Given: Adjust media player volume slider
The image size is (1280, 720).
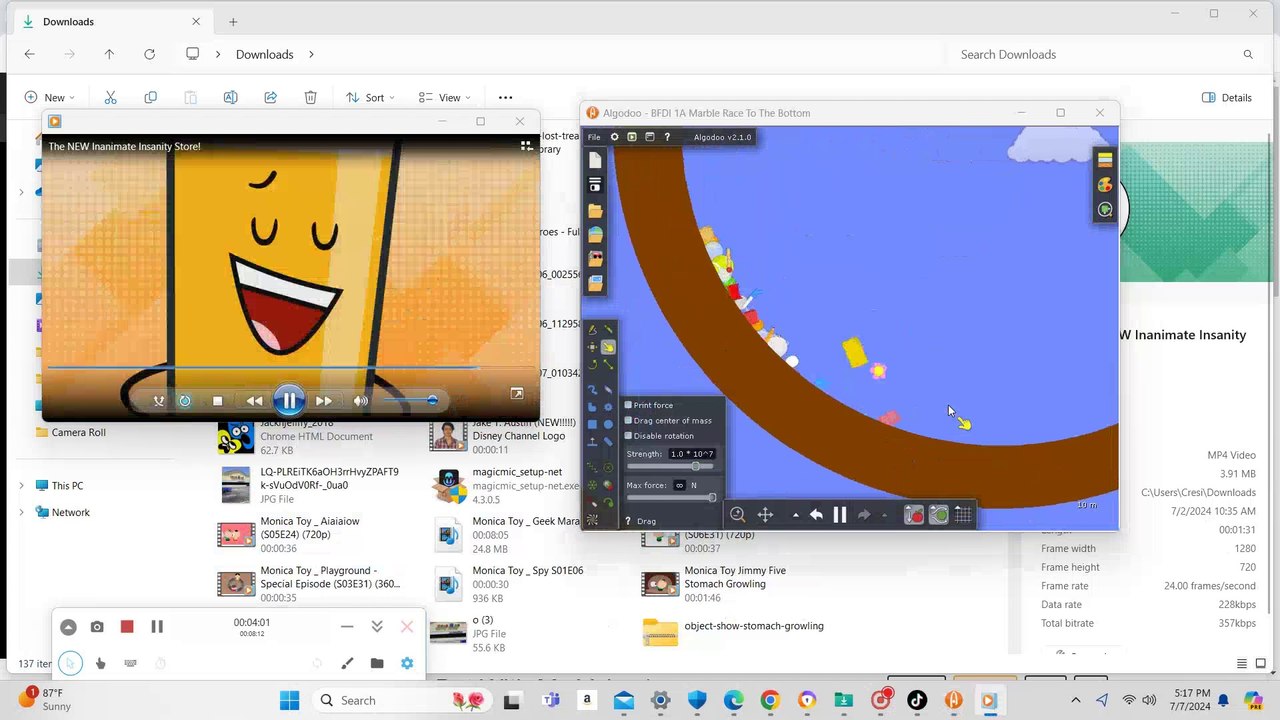Looking at the screenshot, I should (410, 400).
